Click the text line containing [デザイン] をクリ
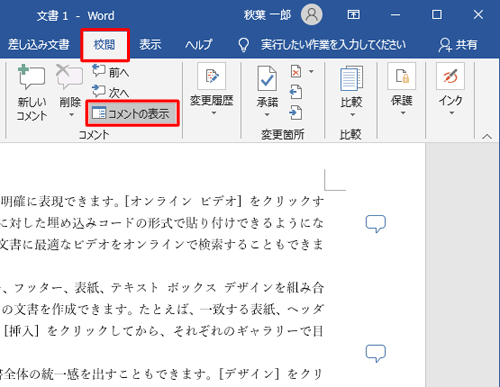Viewport: 500px width, 387px height. click(162, 375)
